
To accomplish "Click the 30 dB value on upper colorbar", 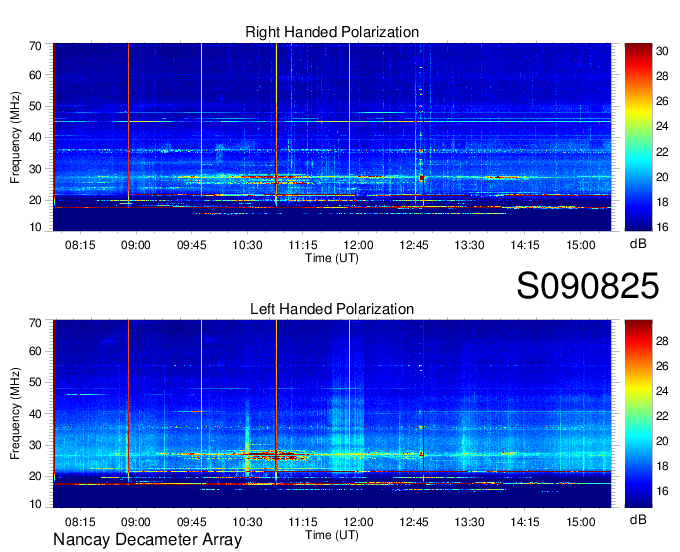I will coord(662,51).
